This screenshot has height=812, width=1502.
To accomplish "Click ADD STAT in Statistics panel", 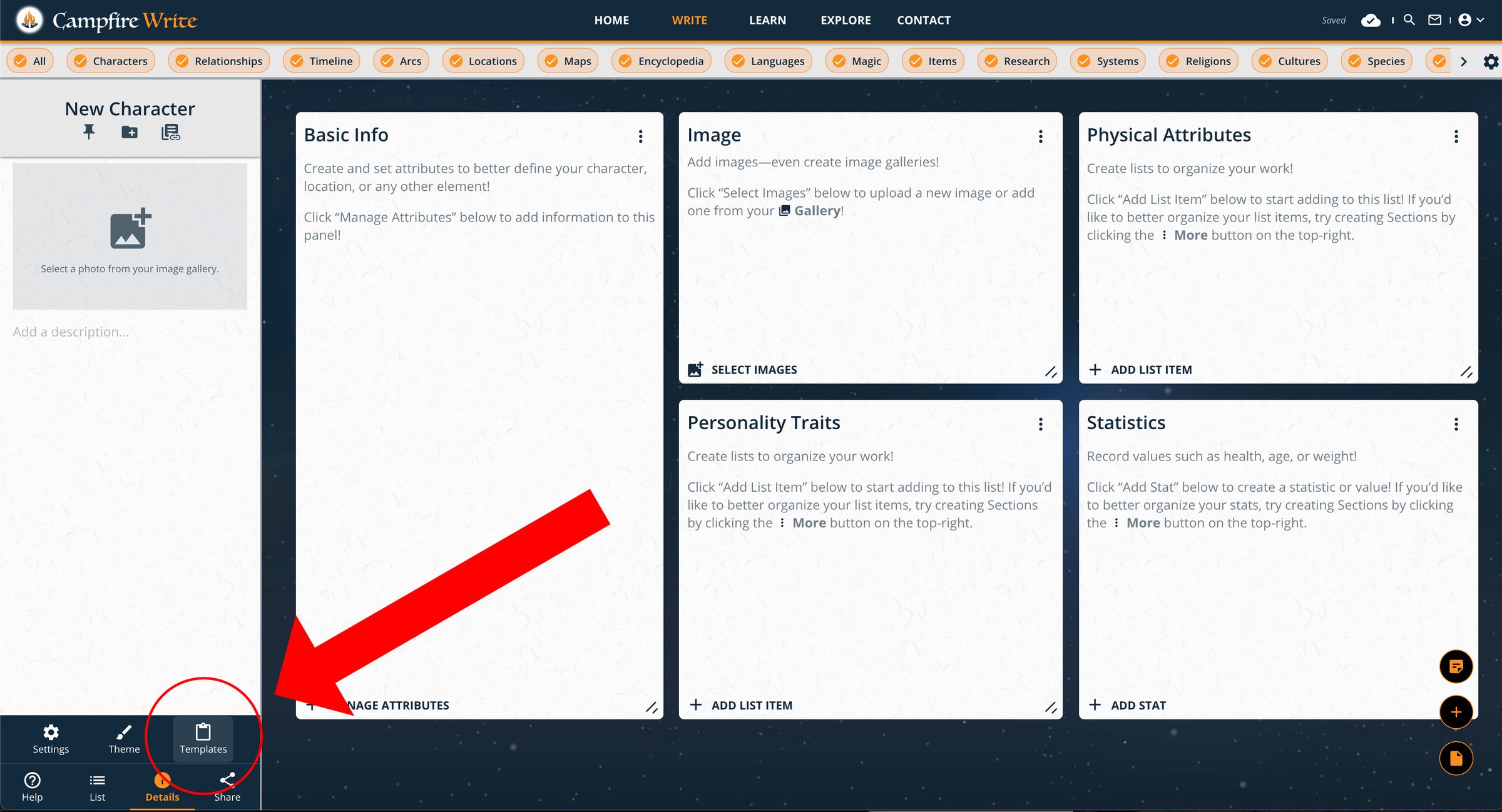I will click(1127, 705).
